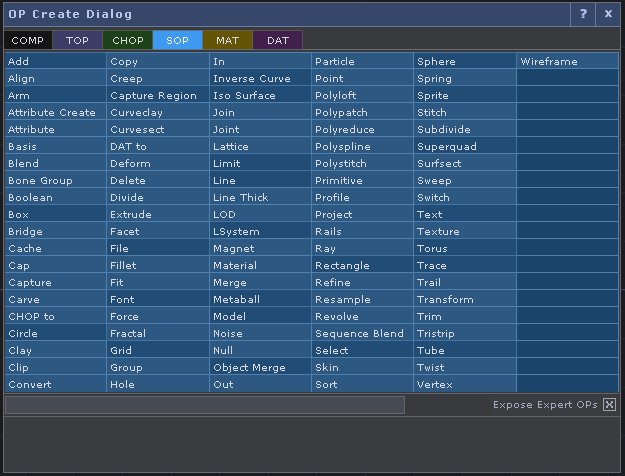This screenshot has height=476, width=625.
Task: Close the OP Create Dialog
Action: [x=608, y=14]
